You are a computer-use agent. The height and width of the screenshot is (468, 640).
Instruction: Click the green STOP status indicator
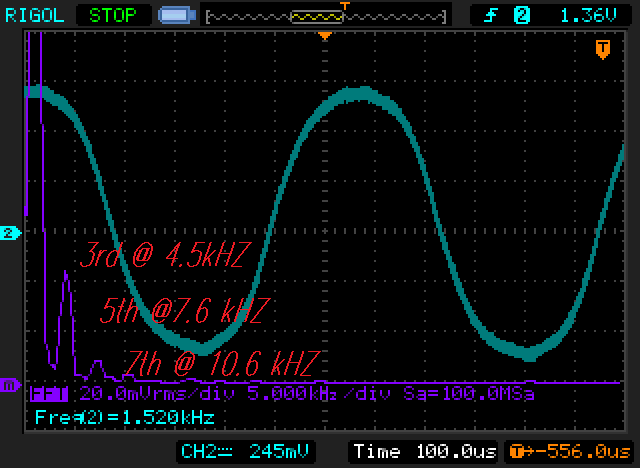click(x=113, y=16)
